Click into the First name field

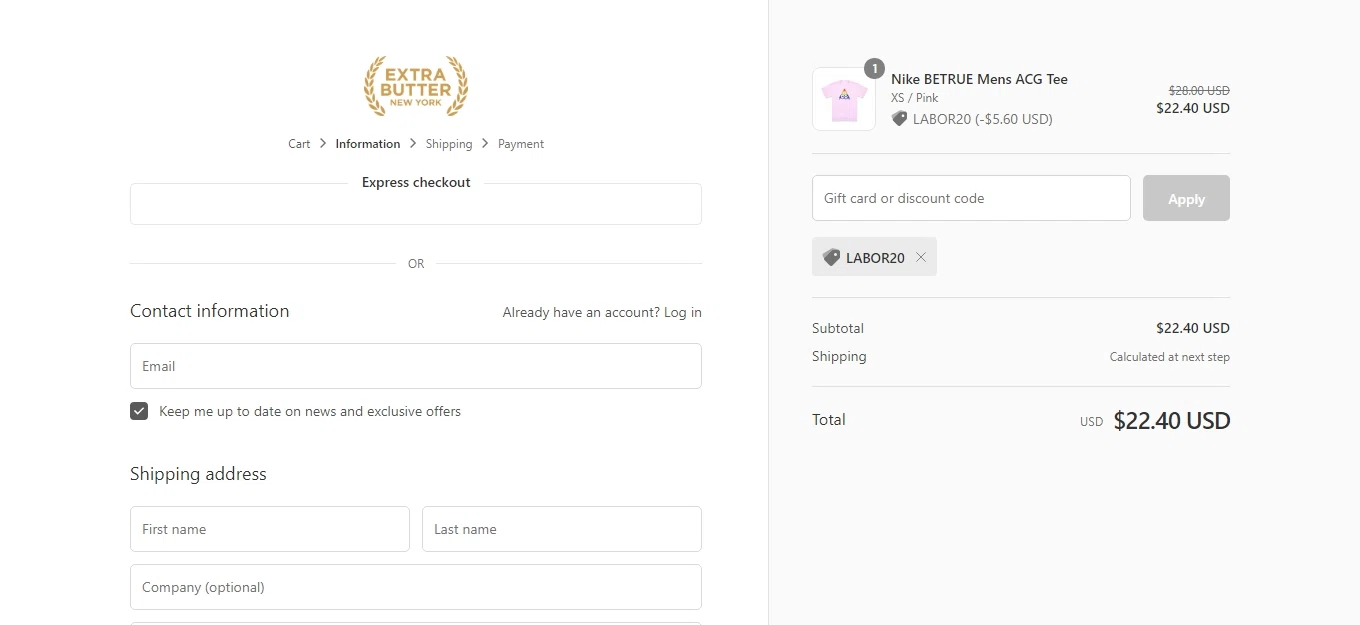[x=270, y=529]
